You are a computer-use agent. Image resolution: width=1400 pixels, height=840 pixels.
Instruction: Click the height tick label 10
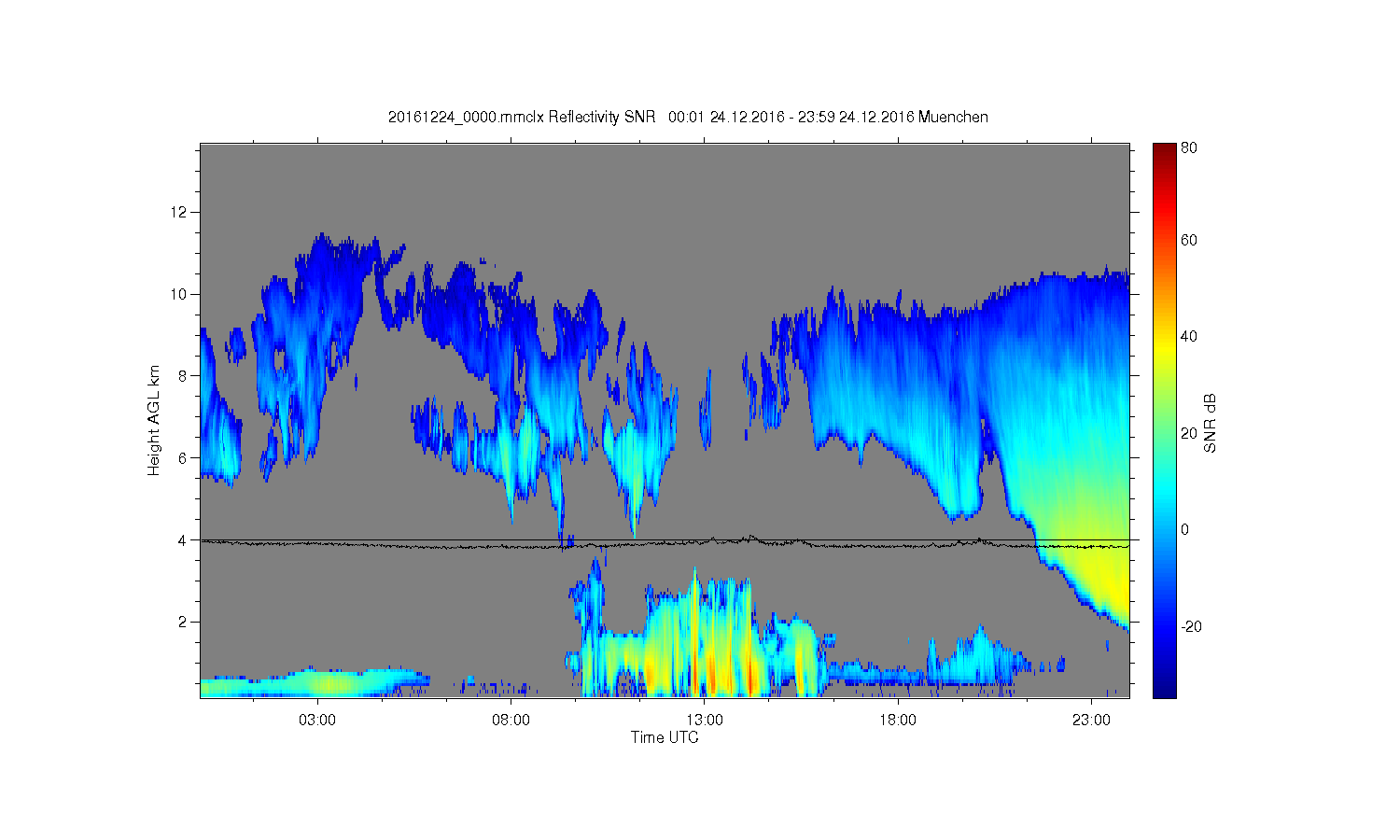coord(179,294)
